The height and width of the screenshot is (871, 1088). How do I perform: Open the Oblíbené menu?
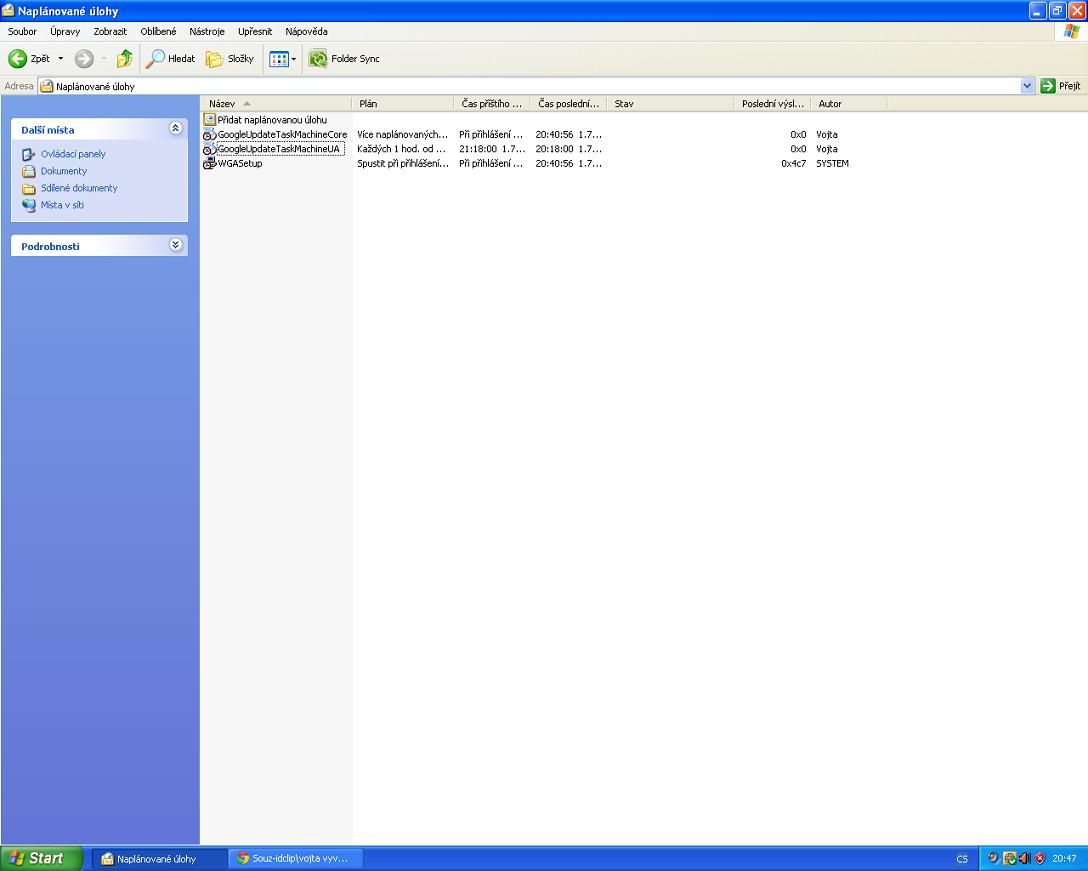point(158,31)
